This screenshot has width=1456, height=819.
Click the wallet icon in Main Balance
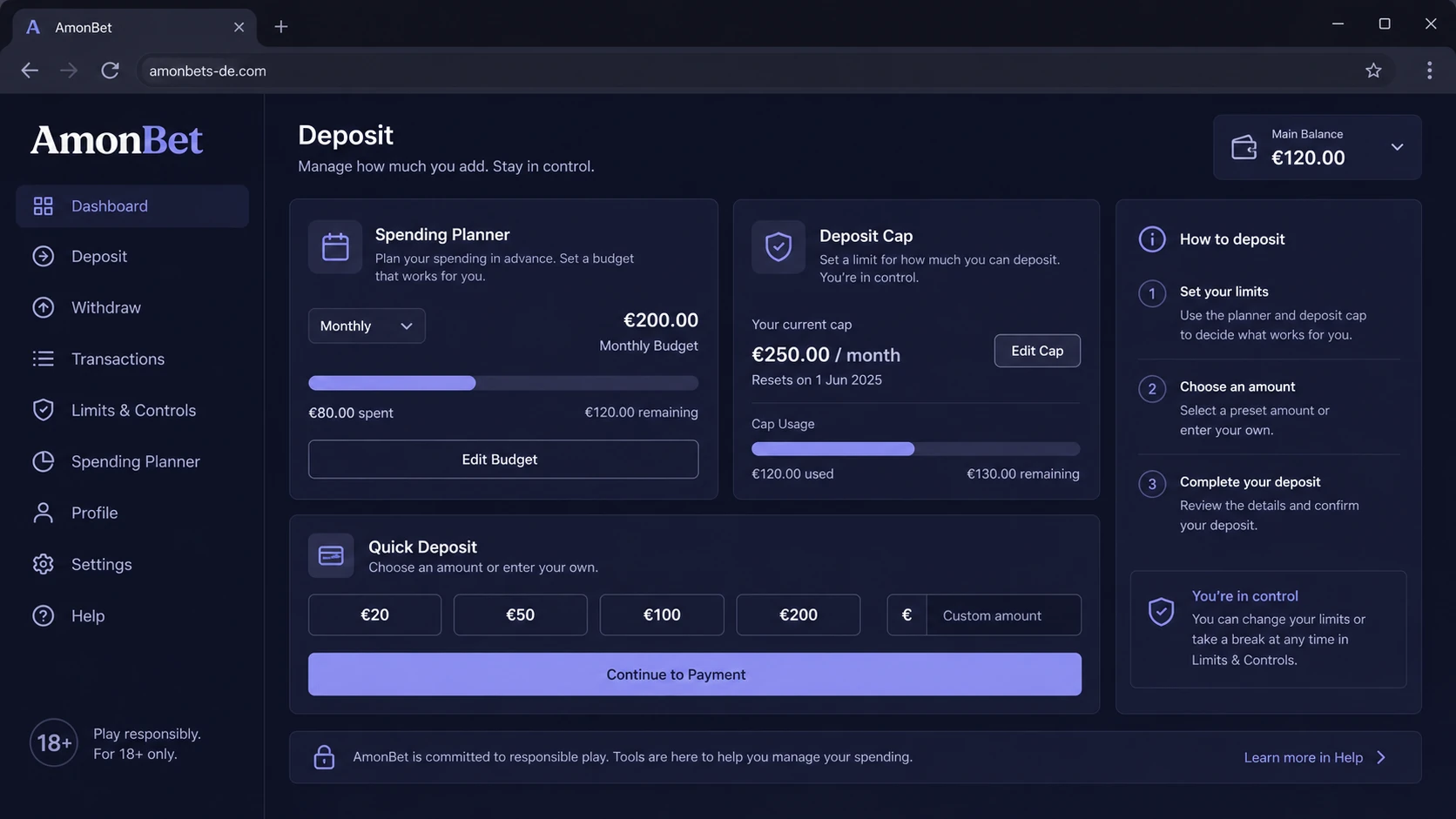pyautogui.click(x=1244, y=147)
